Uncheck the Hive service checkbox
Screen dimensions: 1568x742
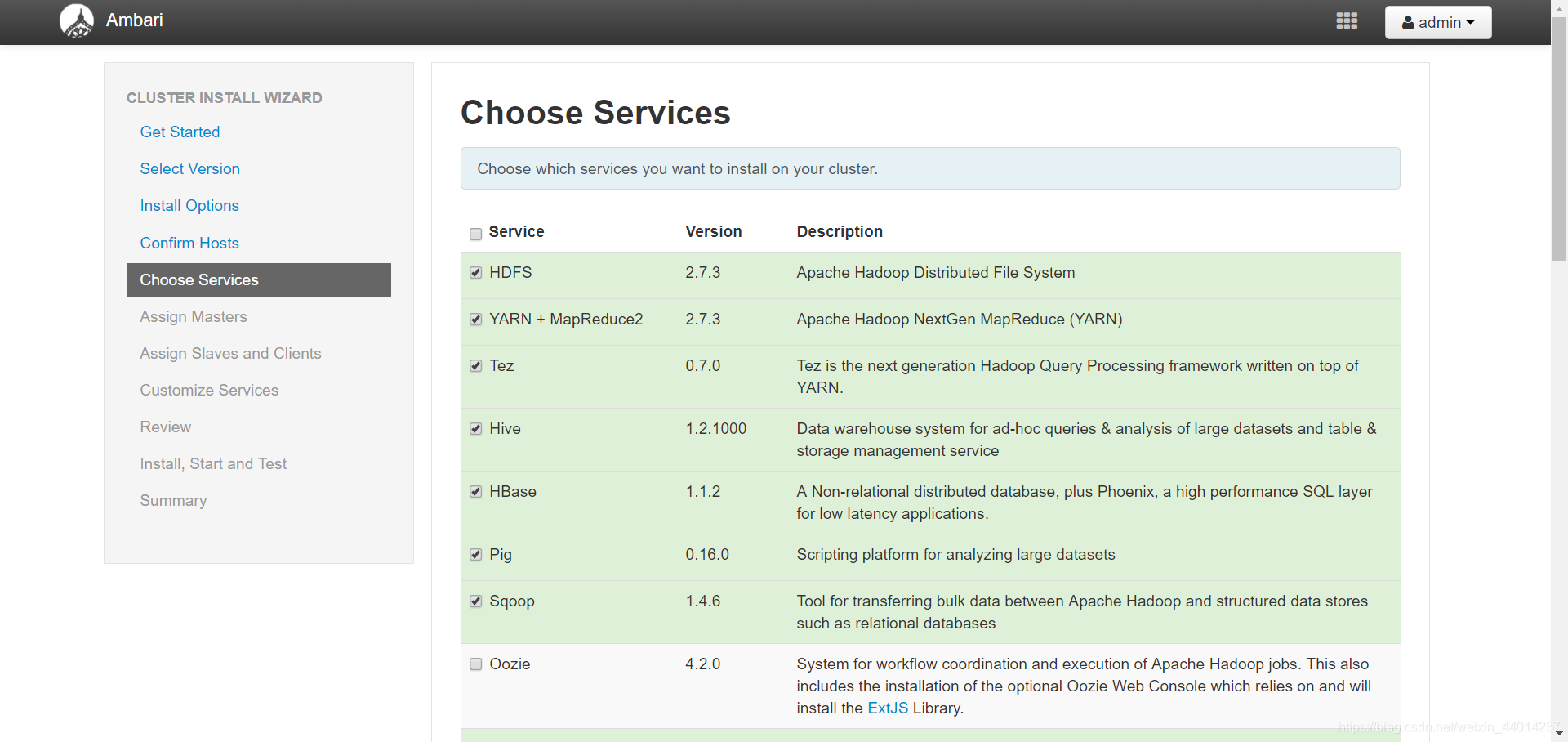coord(476,429)
